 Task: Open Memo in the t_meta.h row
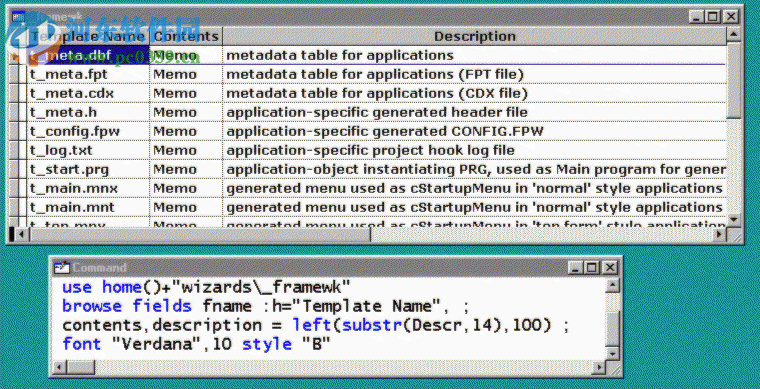point(186,112)
